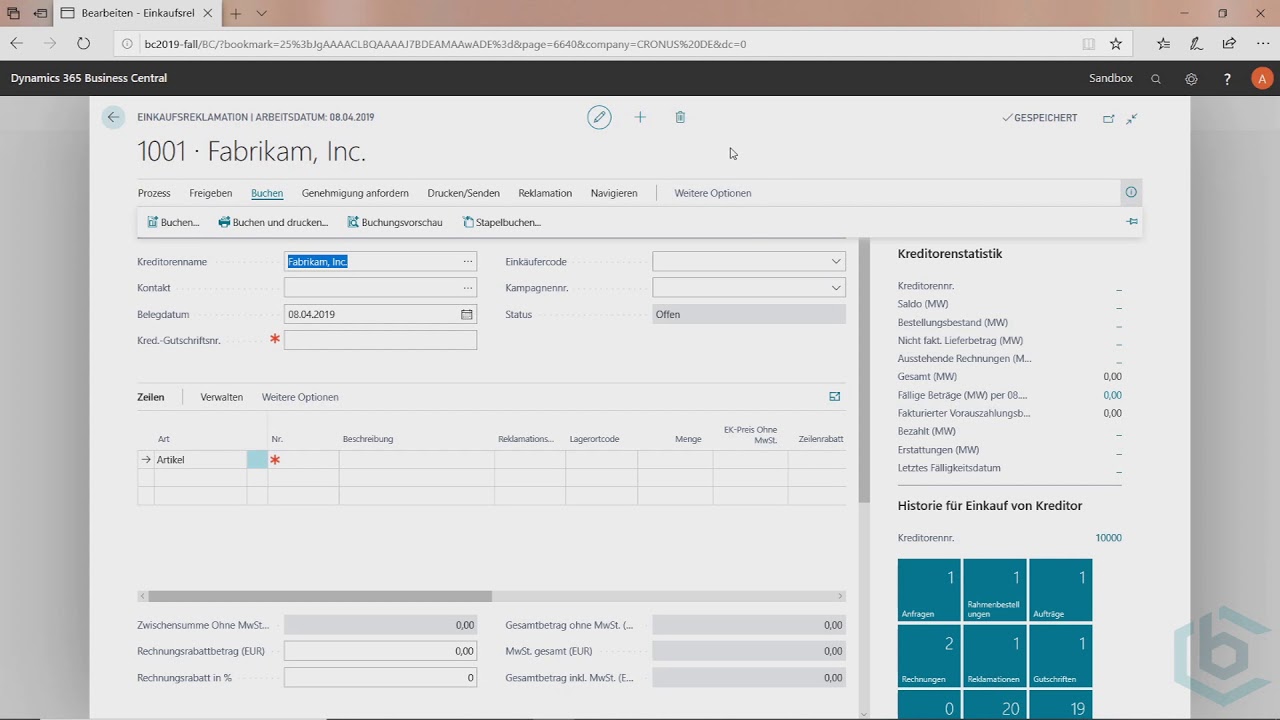Click the Kred.-Gutschriftsnr. input field
This screenshot has width=1280, height=720.
tap(380, 340)
